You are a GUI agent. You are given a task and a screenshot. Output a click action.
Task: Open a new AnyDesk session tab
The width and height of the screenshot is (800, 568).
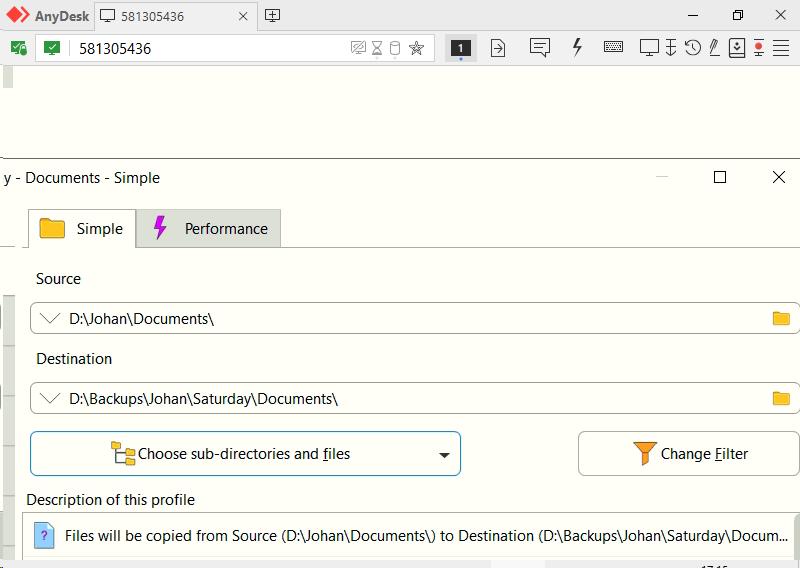(x=272, y=16)
